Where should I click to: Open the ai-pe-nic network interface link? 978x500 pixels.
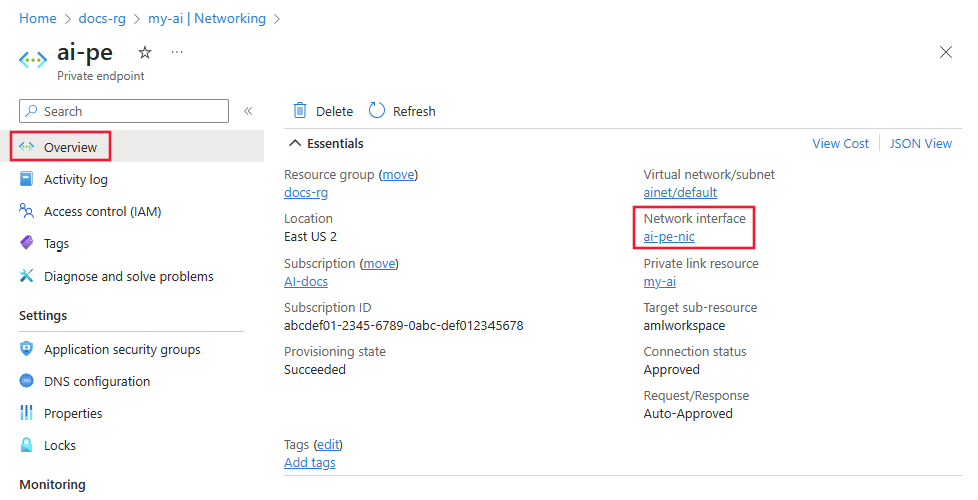tap(669, 237)
